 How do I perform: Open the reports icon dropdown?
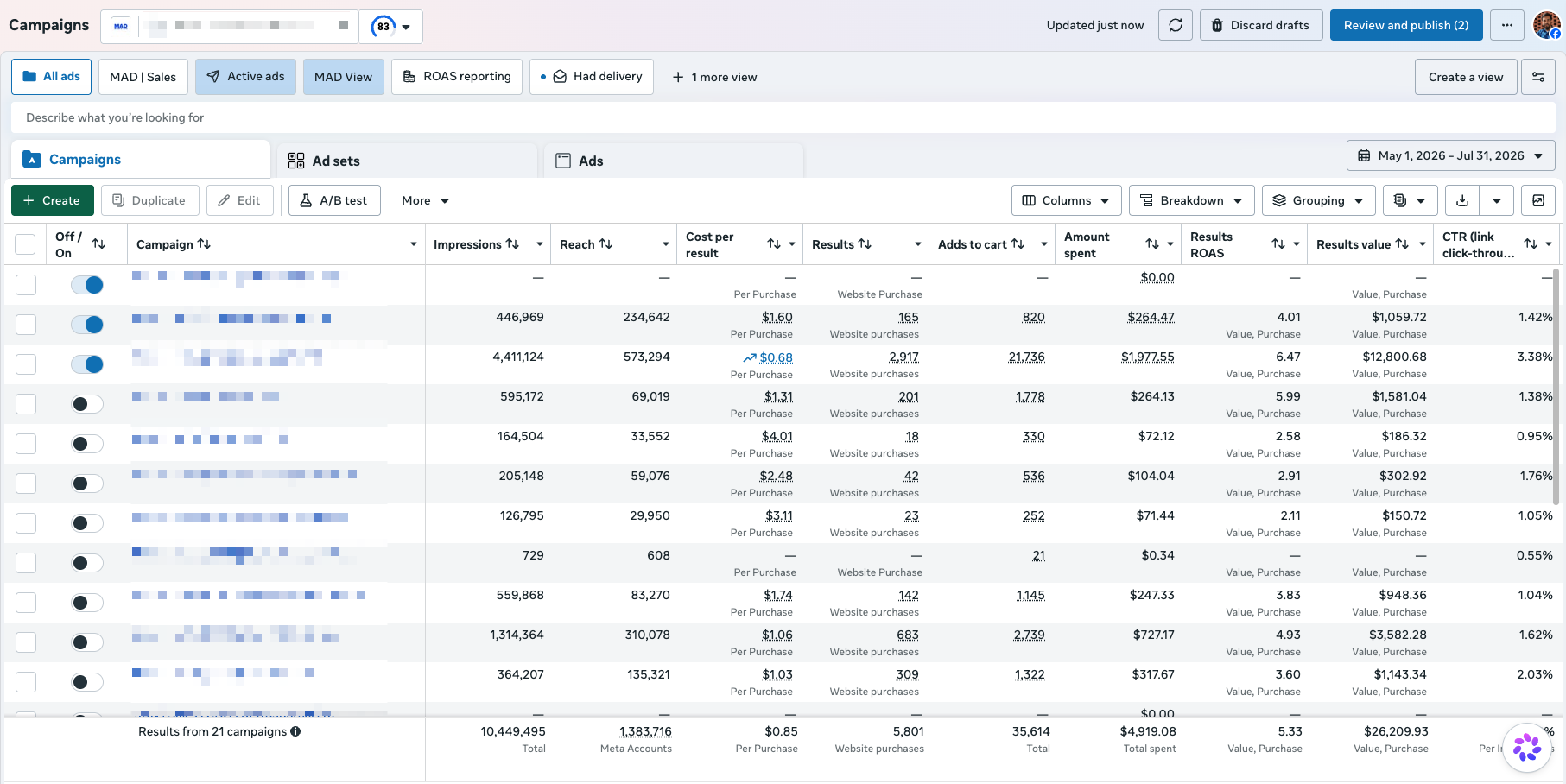(1411, 200)
